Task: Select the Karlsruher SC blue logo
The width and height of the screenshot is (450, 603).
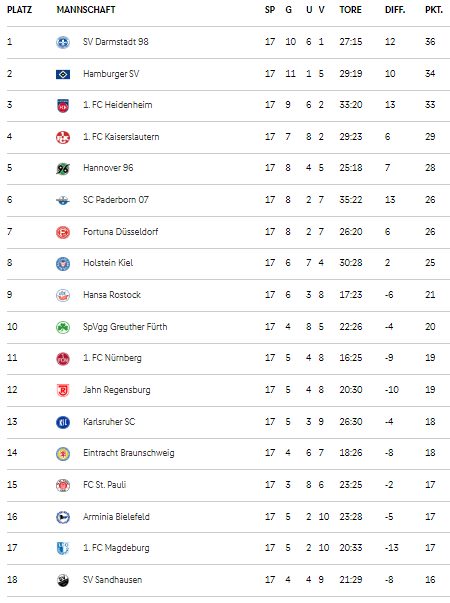Action: [x=63, y=422]
